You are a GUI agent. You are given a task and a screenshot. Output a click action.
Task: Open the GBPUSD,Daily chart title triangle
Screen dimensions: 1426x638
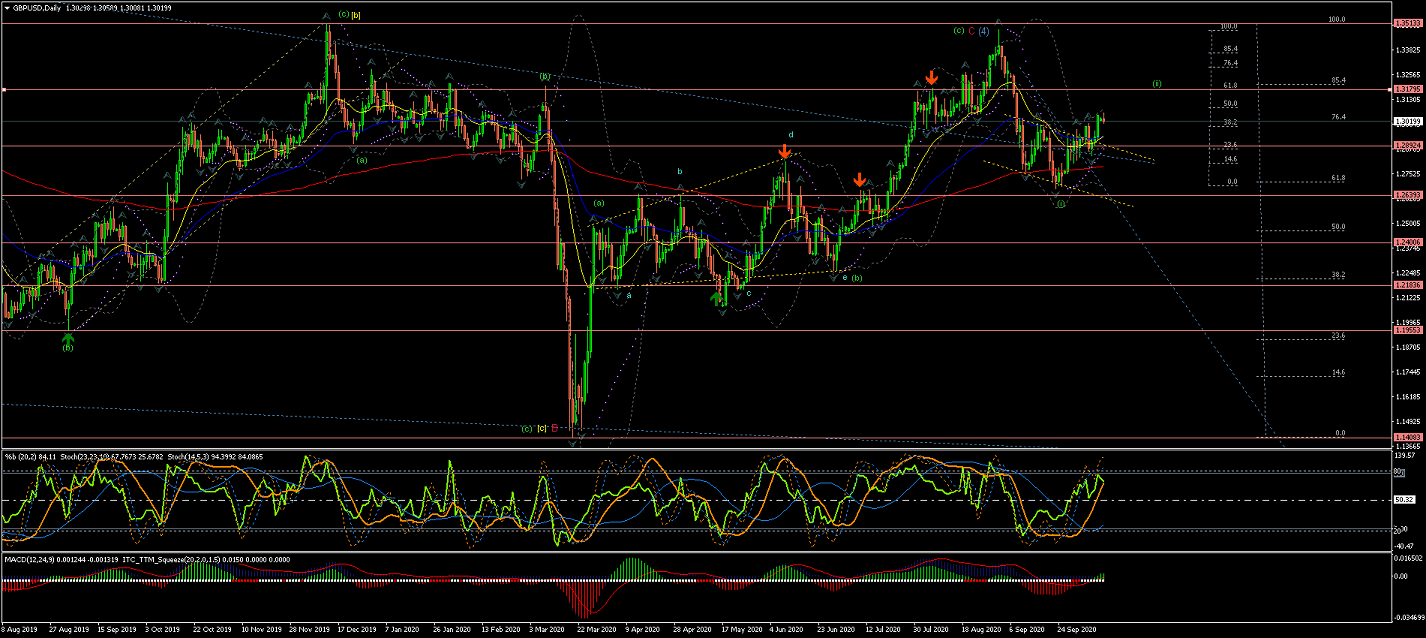pyautogui.click(x=7, y=8)
